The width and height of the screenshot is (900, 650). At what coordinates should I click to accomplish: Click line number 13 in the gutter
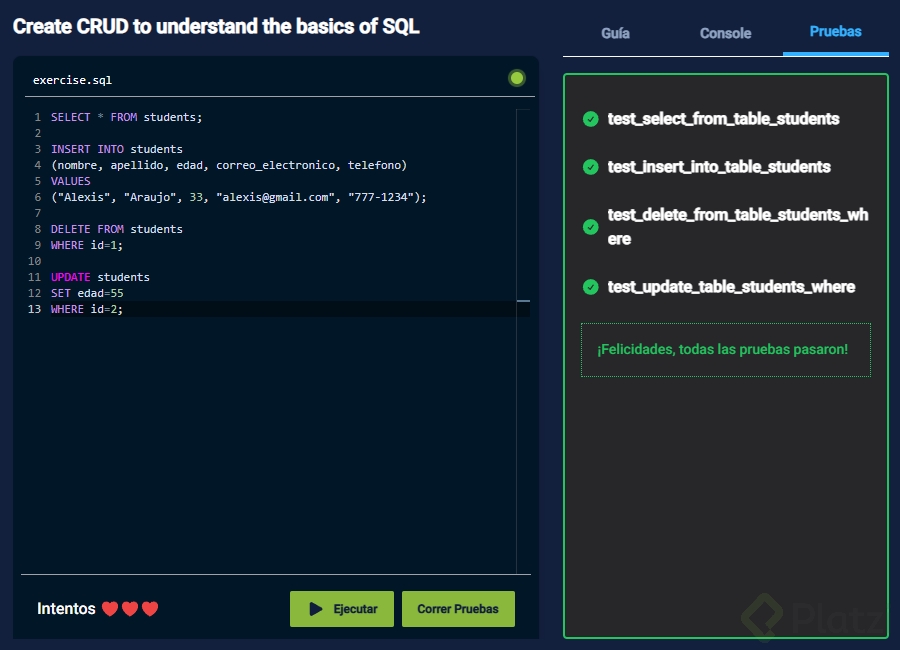[x=34, y=309]
